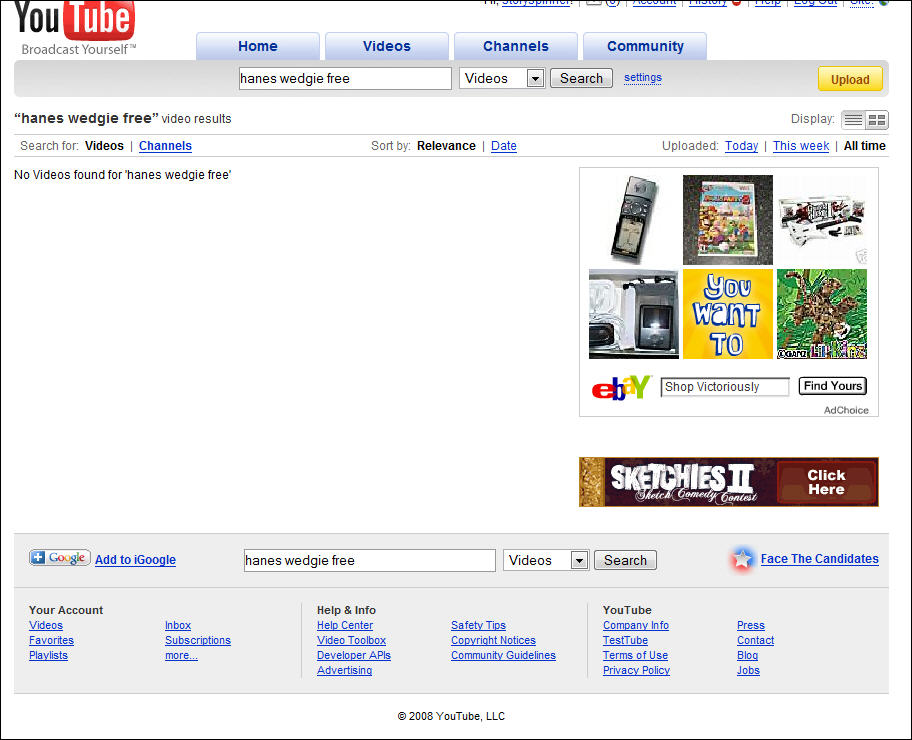Click Click Here on Sketchies banner
This screenshot has width=912, height=740.
826,482
